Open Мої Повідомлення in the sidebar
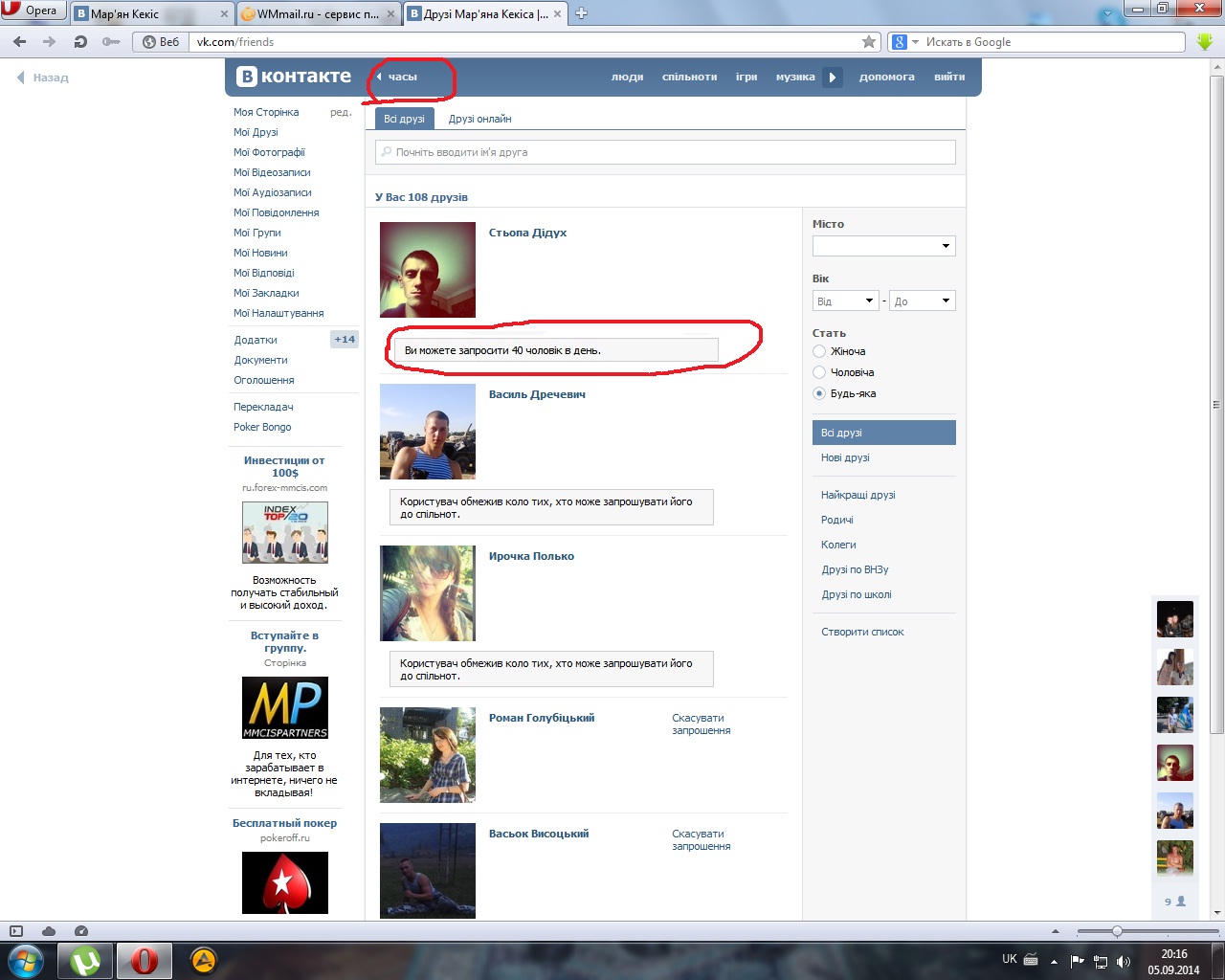This screenshot has width=1225, height=980. (x=277, y=212)
